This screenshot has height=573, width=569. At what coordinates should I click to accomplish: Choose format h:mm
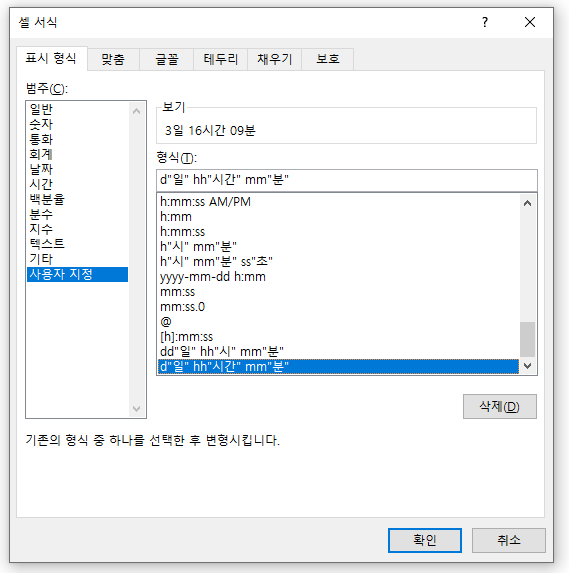point(338,217)
